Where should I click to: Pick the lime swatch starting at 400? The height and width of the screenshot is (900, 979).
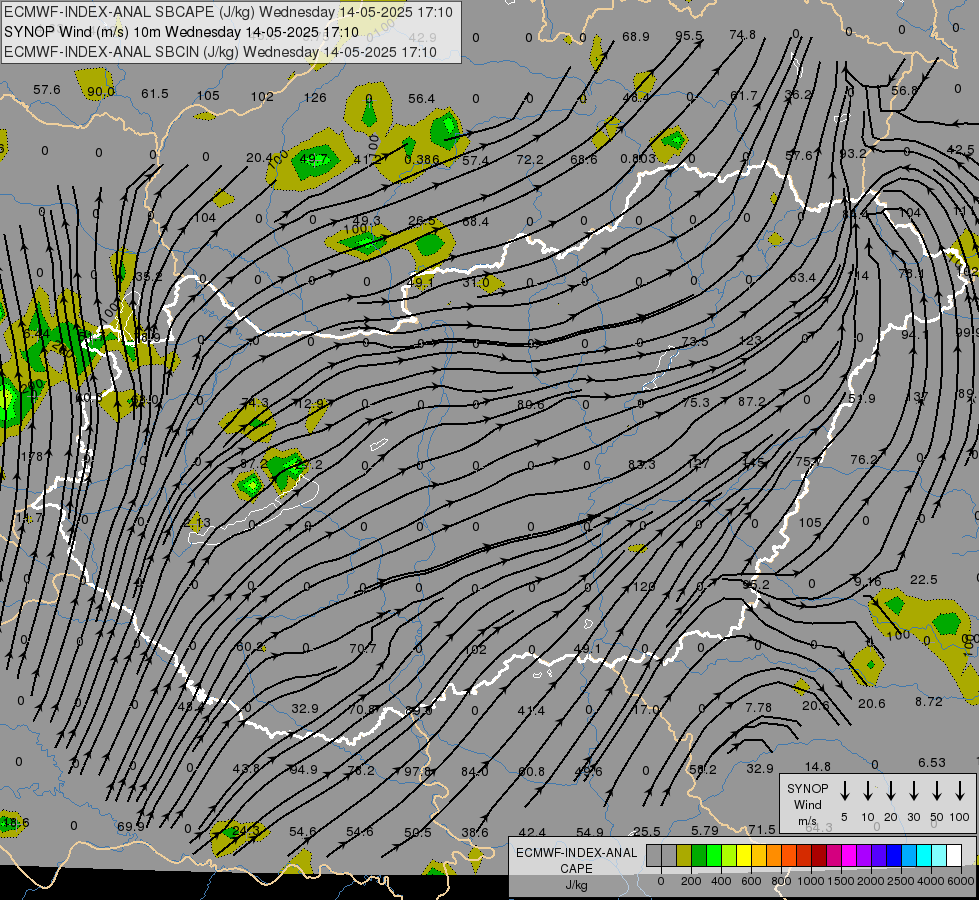[x=729, y=855]
